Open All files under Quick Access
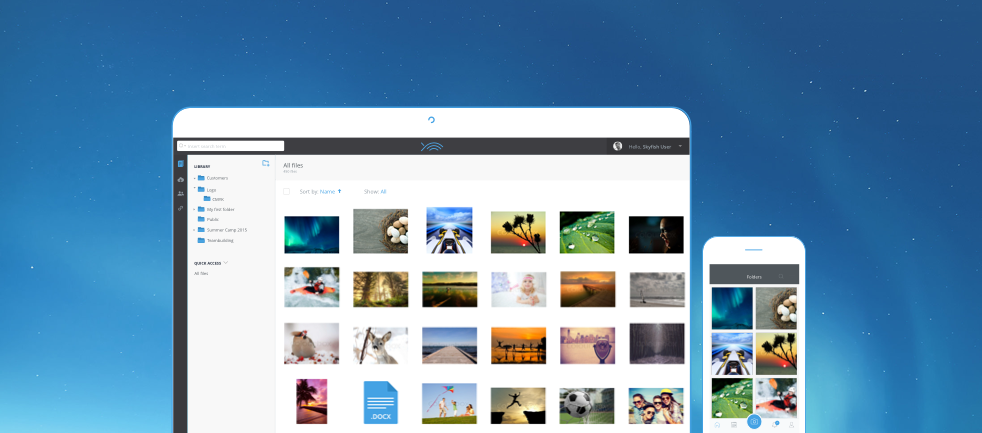 [201, 273]
